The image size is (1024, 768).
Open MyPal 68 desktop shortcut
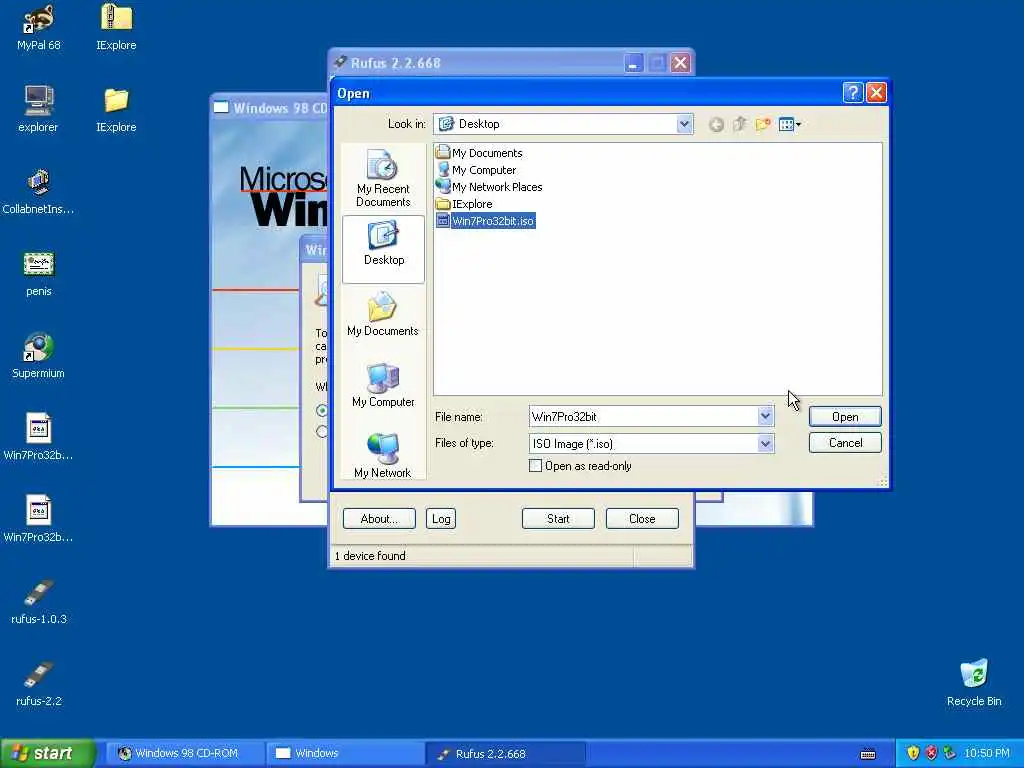pos(39,26)
